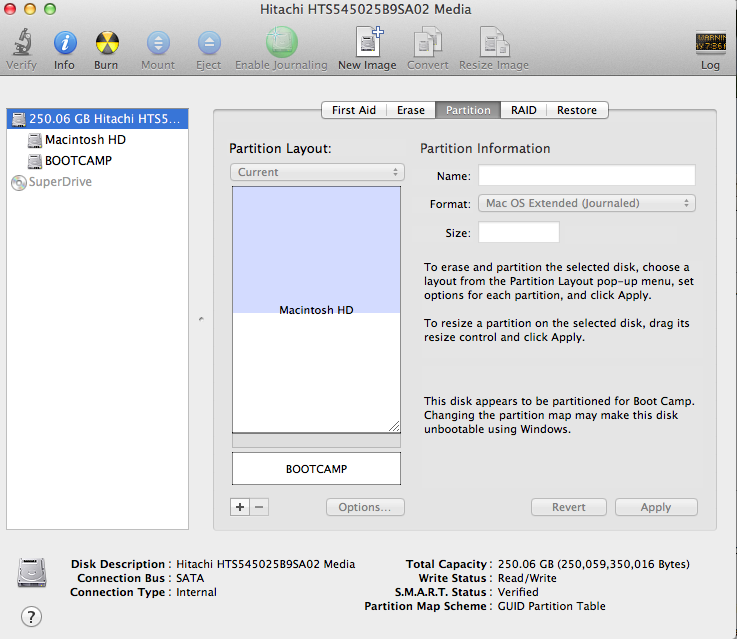The width and height of the screenshot is (737, 639).
Task: Switch to the Erase tab
Action: pyautogui.click(x=411, y=110)
